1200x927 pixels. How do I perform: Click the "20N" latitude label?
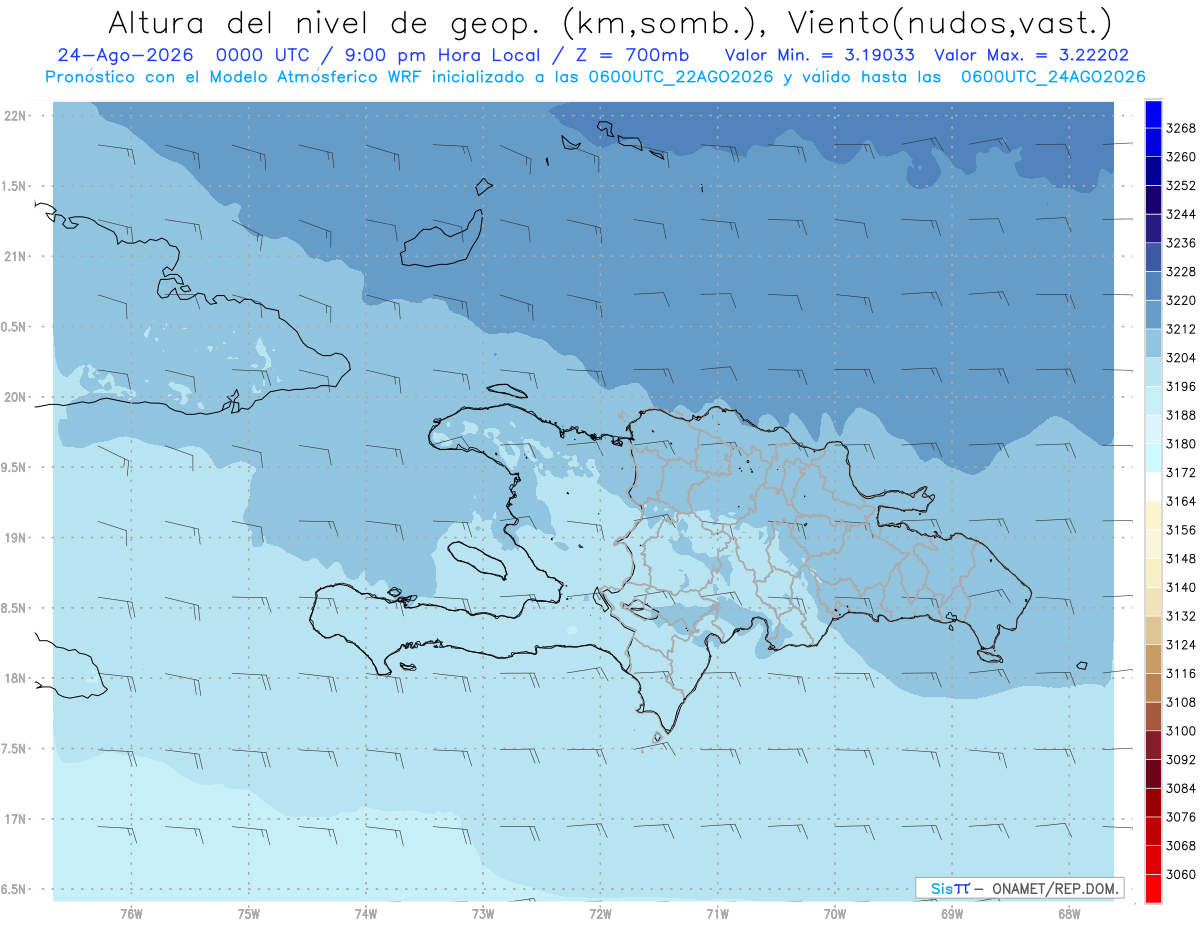tap(15, 397)
